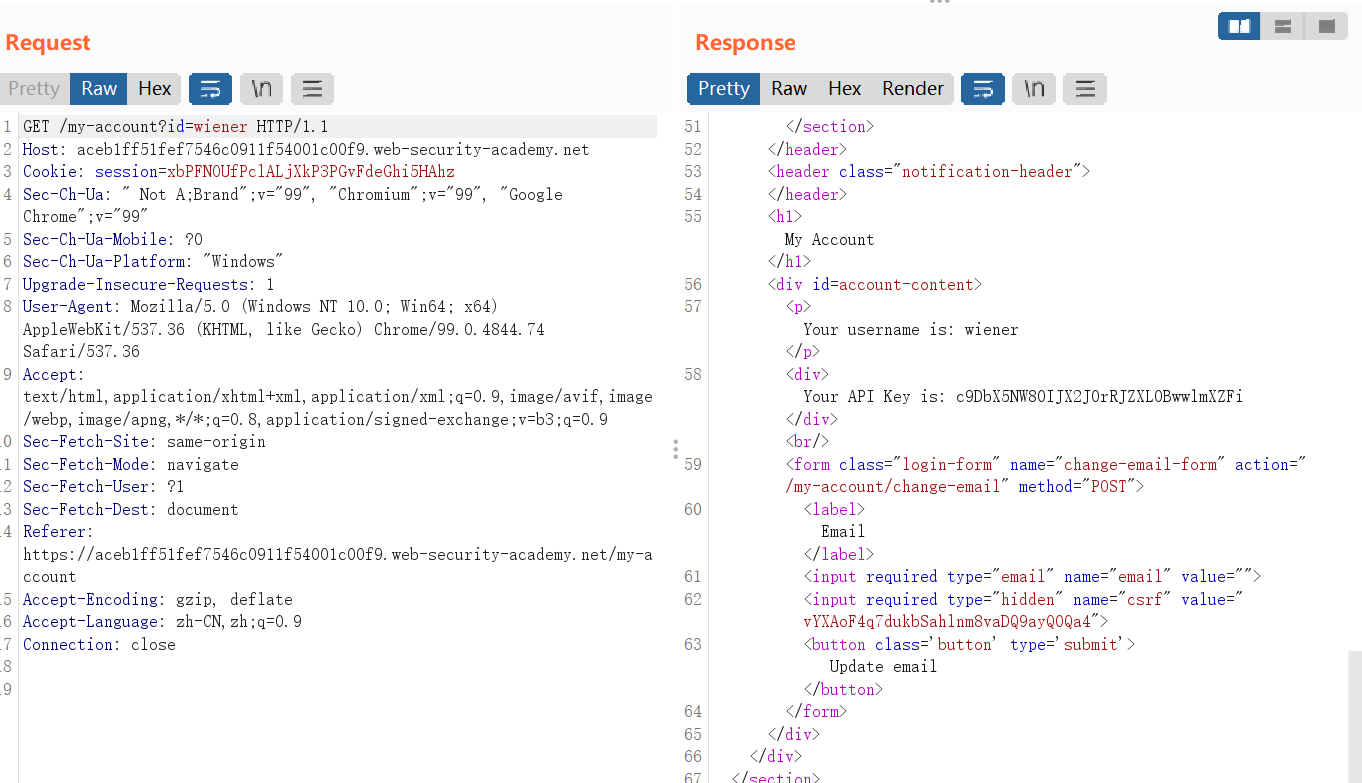Click the Accept-Language zh-CN line
Image resolution: width=1362 pixels, height=783 pixels.
point(162,622)
